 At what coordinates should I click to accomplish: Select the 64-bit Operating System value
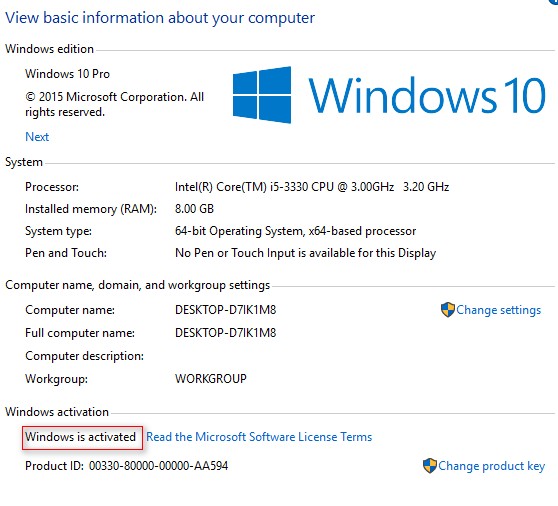point(295,231)
